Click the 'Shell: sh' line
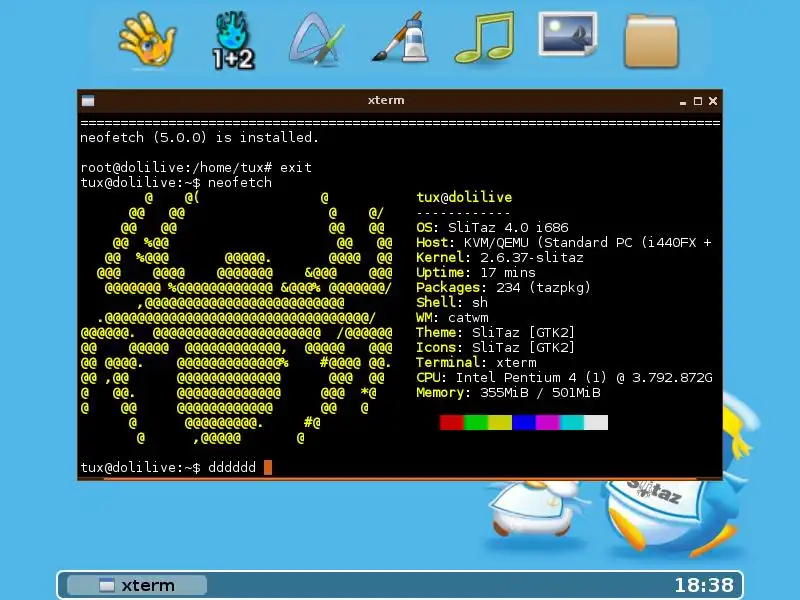Viewport: 800px width, 600px height. point(452,303)
